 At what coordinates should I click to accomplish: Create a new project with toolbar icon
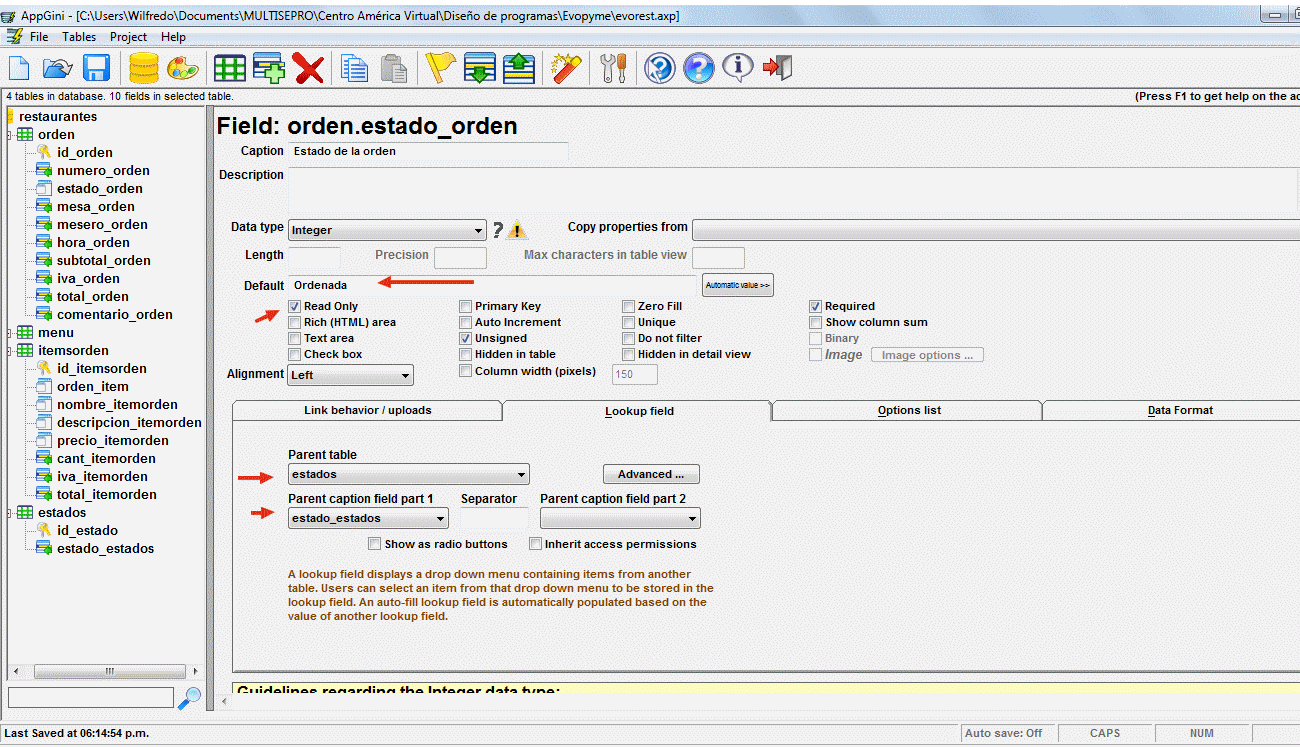pyautogui.click(x=19, y=68)
